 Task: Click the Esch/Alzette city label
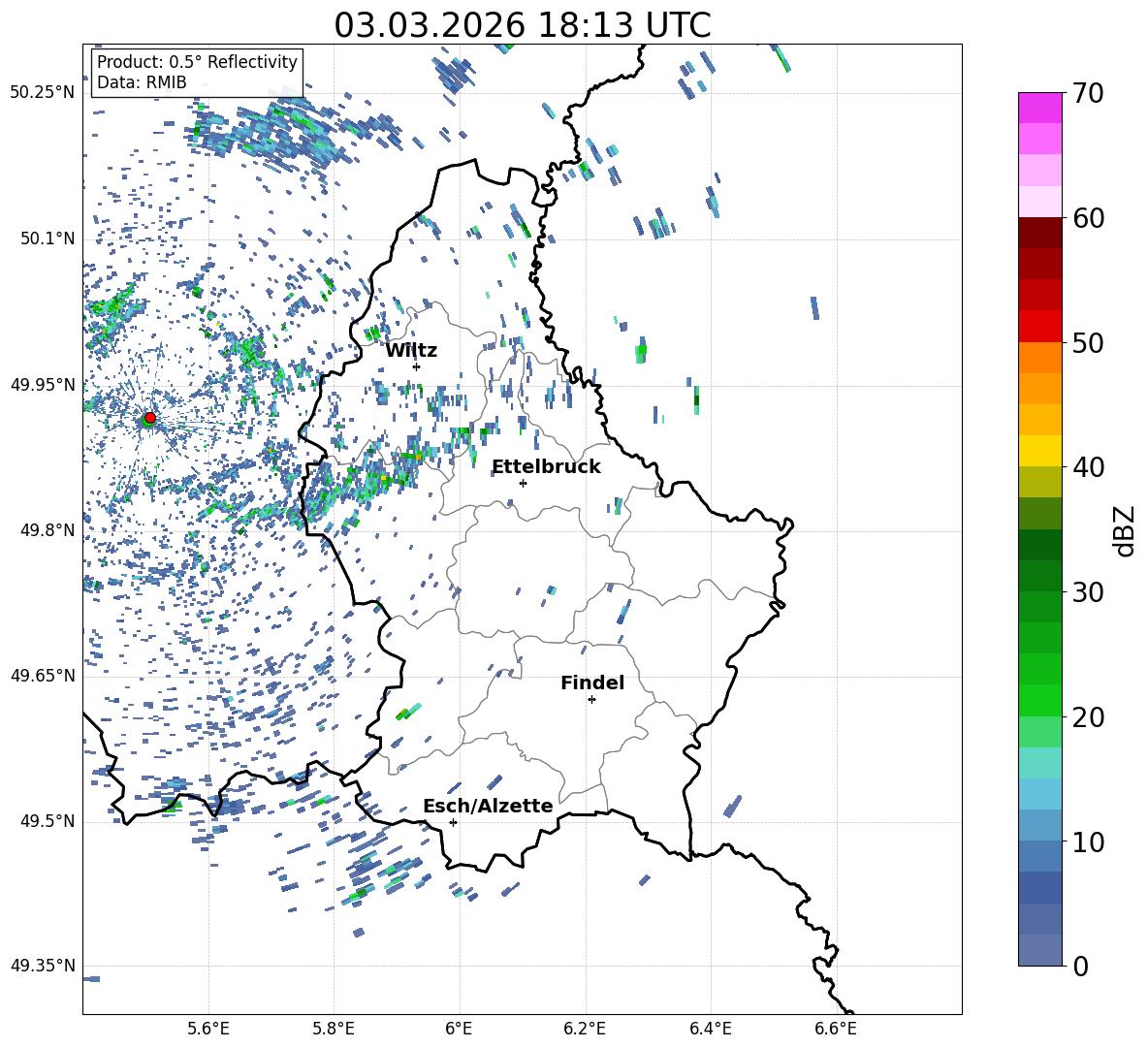click(x=488, y=806)
